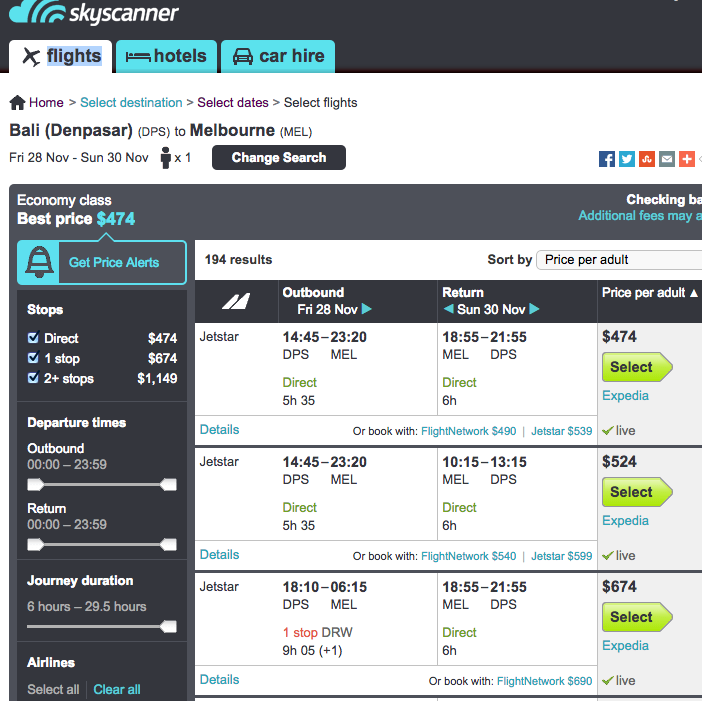
Task: Share results by email icon
Action: coord(667,159)
